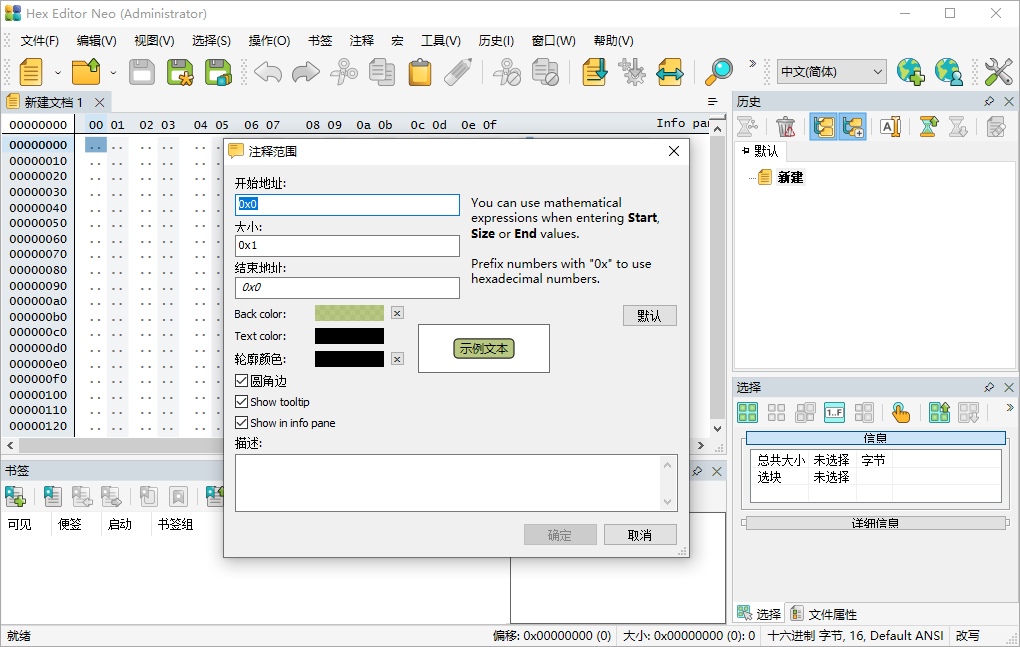Toggle Show in info pane setting
1020x647 pixels.
[x=242, y=422]
